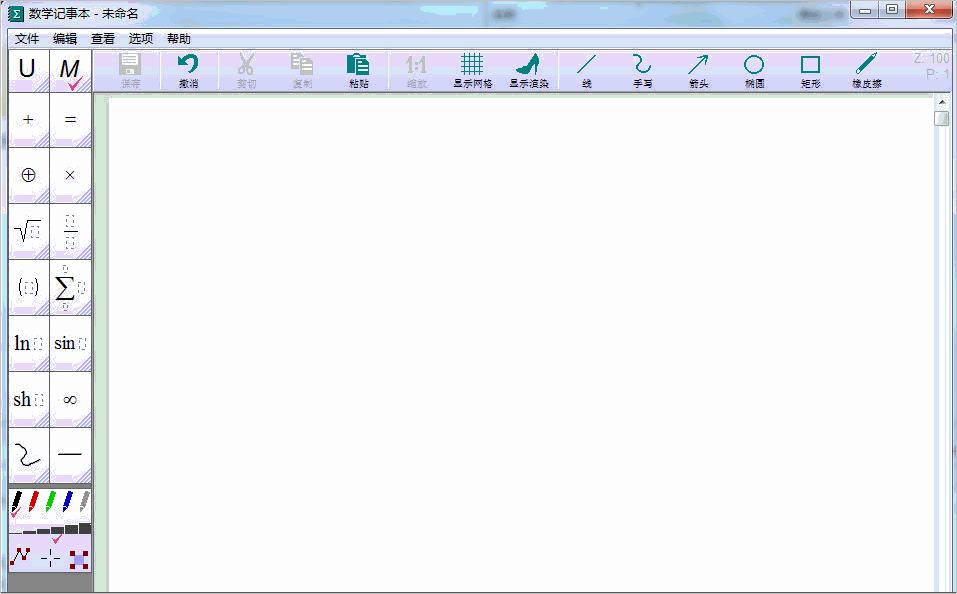The width and height of the screenshot is (957, 594).
Task: Select the 橡皮擦 eraser tool
Action: (867, 70)
